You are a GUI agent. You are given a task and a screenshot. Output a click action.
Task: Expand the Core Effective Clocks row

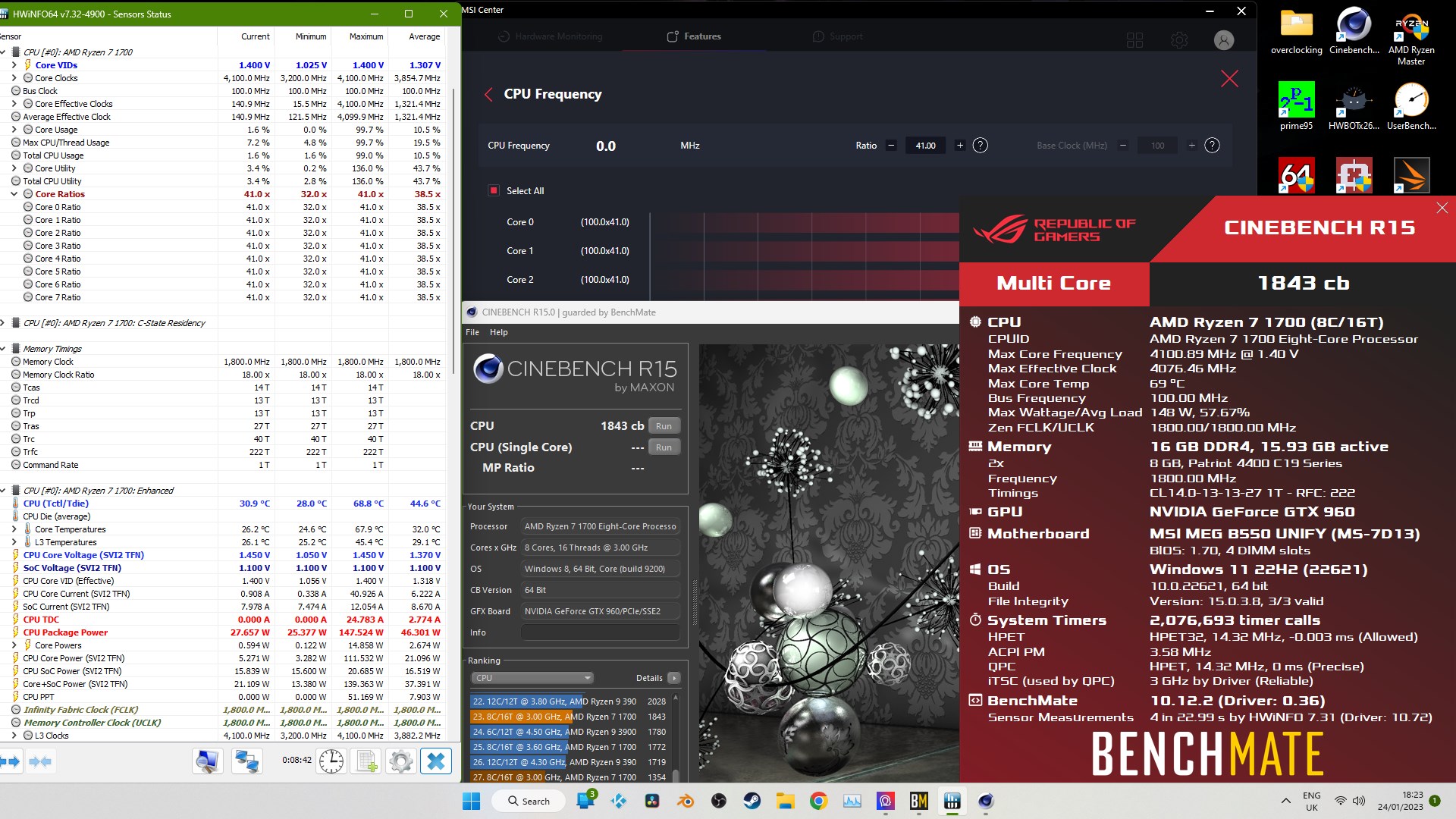tap(14, 104)
